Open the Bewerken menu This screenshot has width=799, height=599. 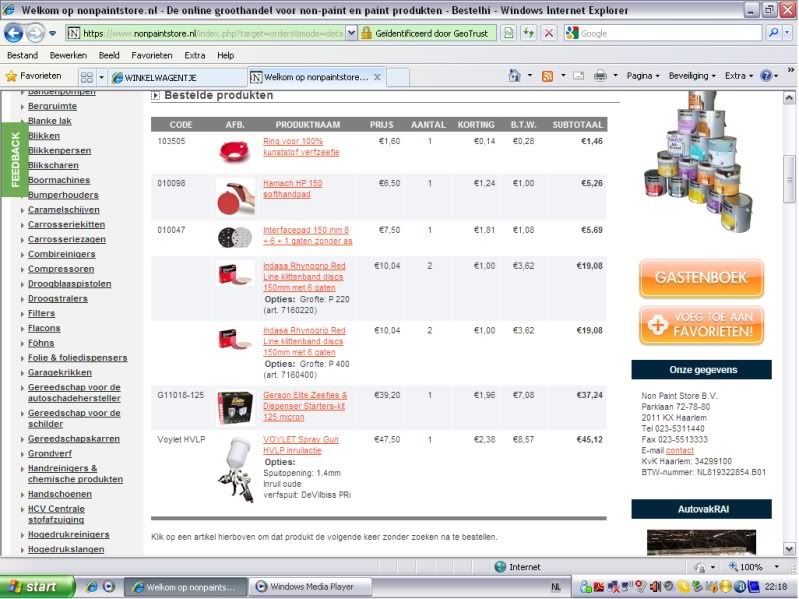coord(68,56)
